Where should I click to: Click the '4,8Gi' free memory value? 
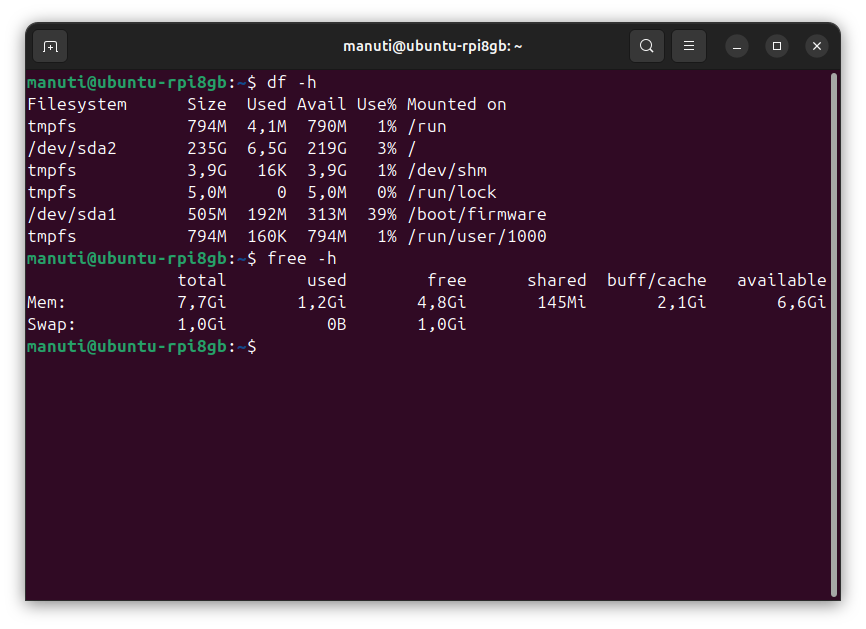click(x=442, y=303)
